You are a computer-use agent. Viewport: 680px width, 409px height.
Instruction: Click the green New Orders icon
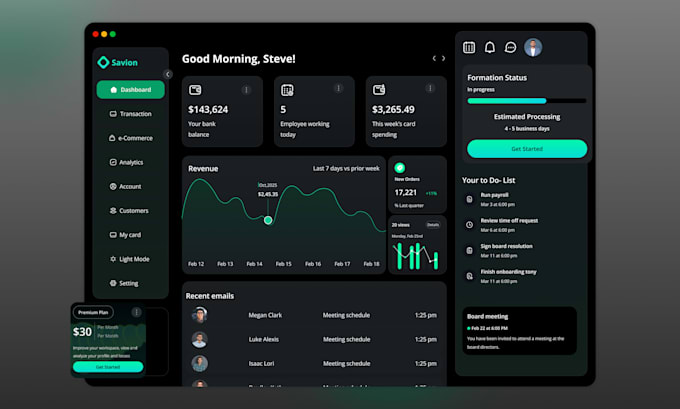point(399,167)
